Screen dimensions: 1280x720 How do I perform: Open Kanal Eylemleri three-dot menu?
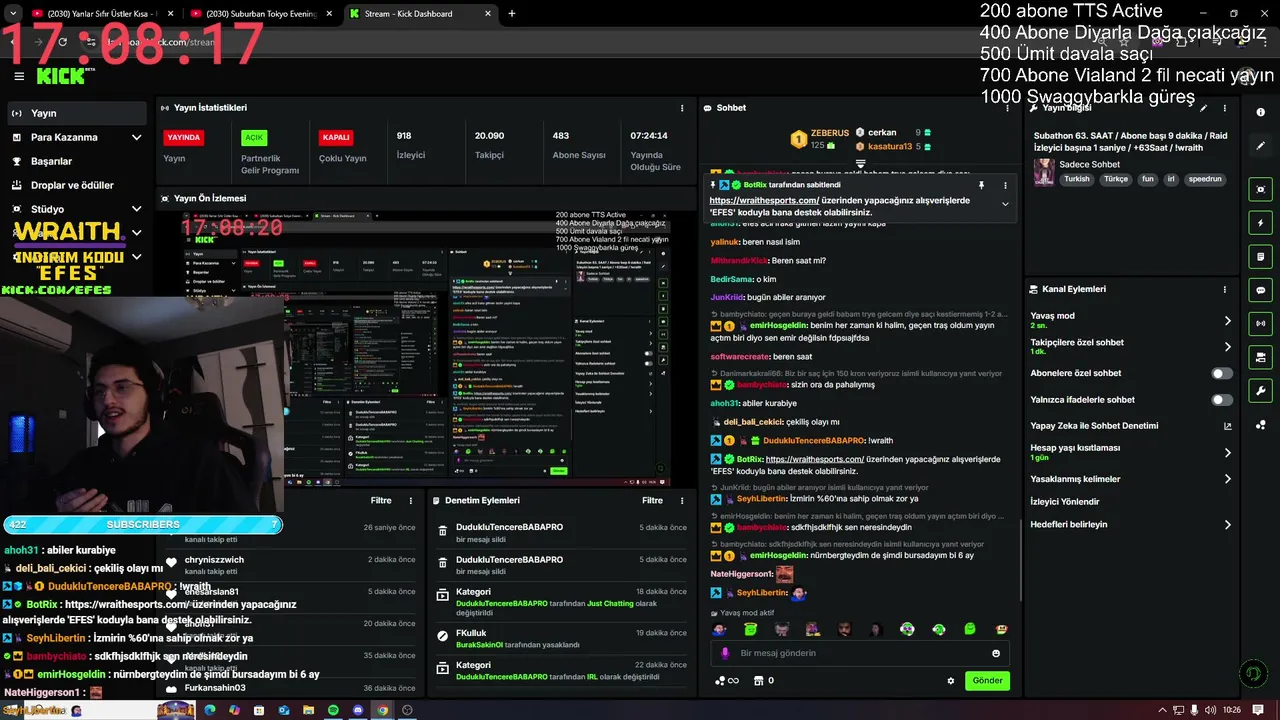coord(1225,289)
